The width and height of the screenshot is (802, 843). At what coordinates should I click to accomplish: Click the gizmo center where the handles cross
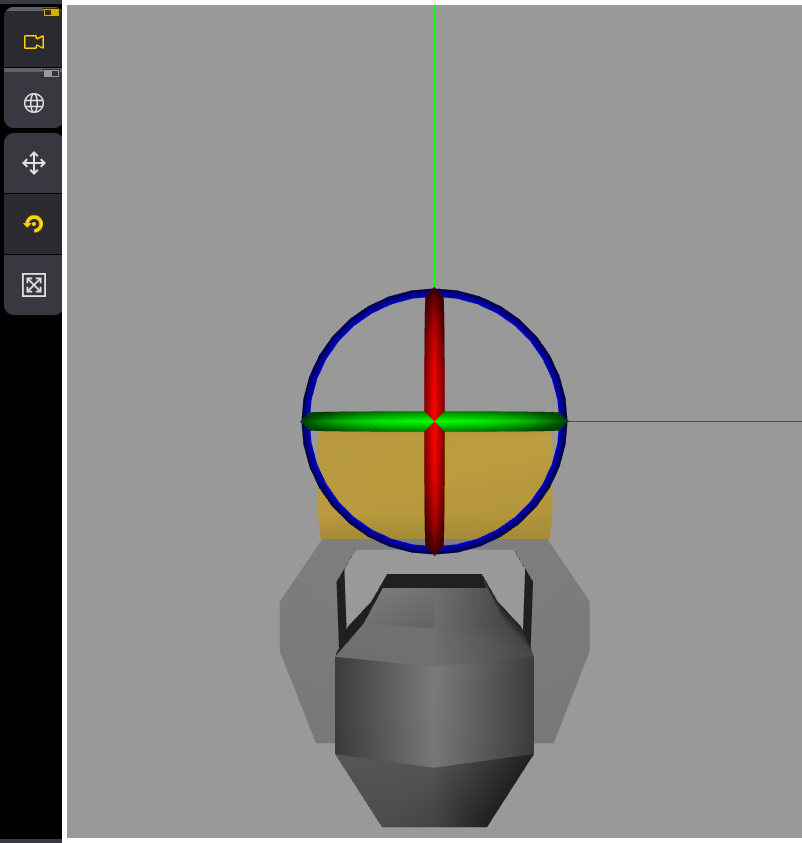434,421
